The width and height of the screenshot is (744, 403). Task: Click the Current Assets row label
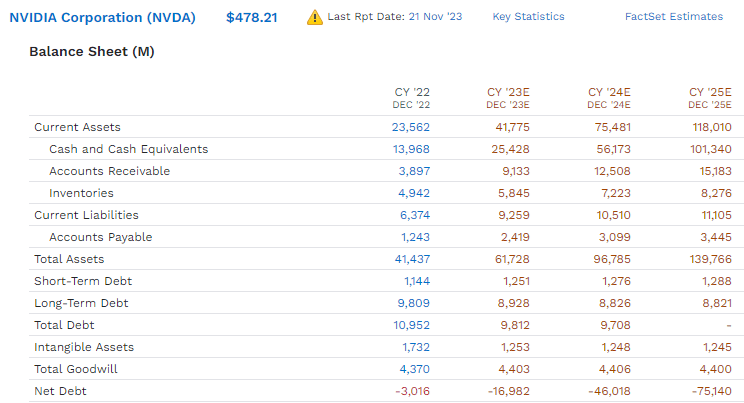[77, 127]
